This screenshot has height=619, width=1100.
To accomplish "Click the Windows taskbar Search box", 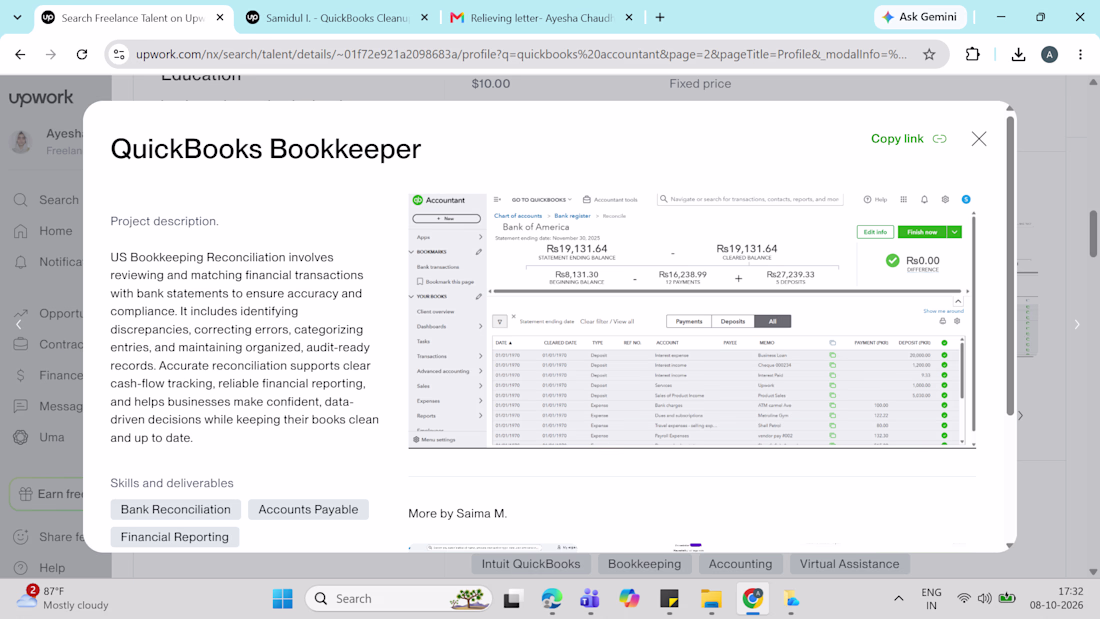I will (398, 599).
